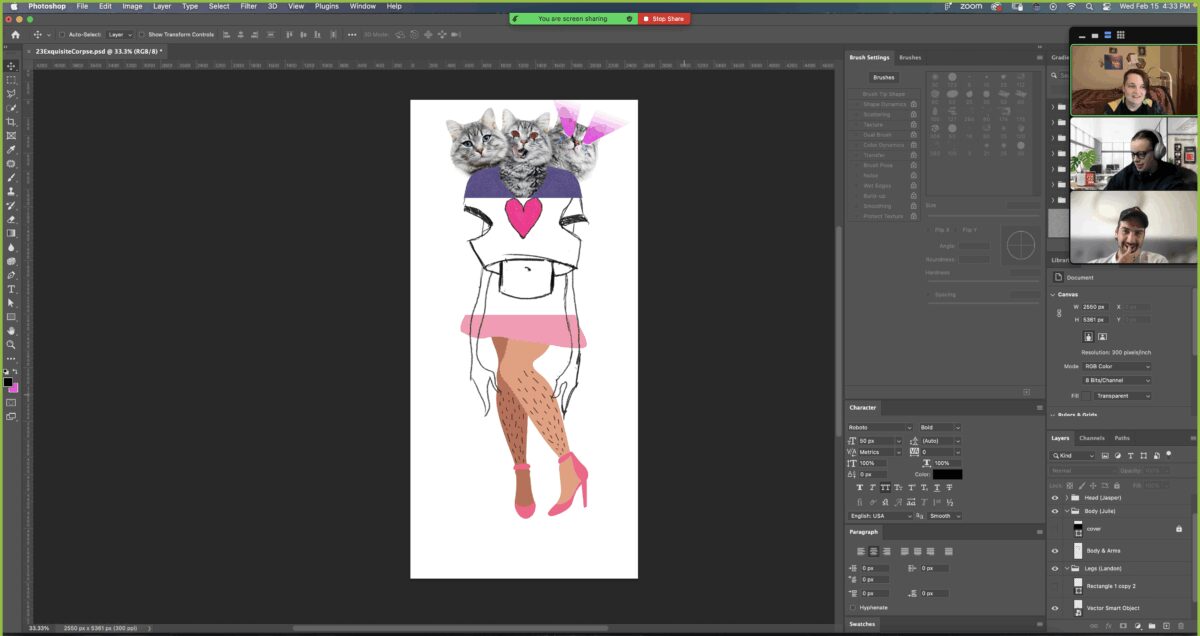
Task: Switch to the Channels tab
Action: 1092,438
